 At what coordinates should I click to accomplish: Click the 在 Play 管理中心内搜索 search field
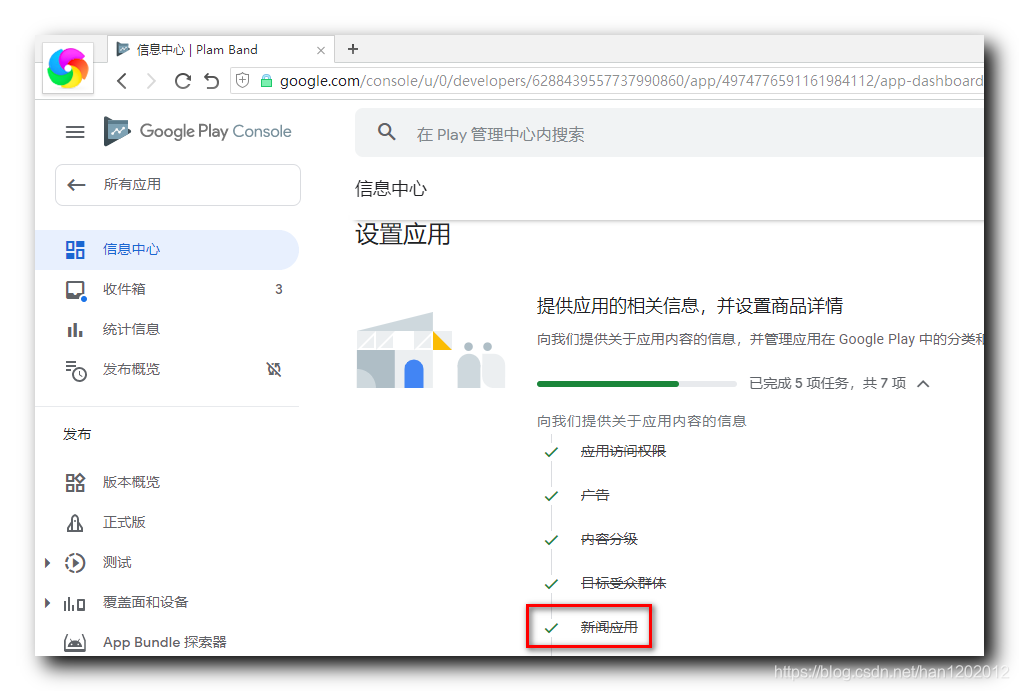point(669,133)
